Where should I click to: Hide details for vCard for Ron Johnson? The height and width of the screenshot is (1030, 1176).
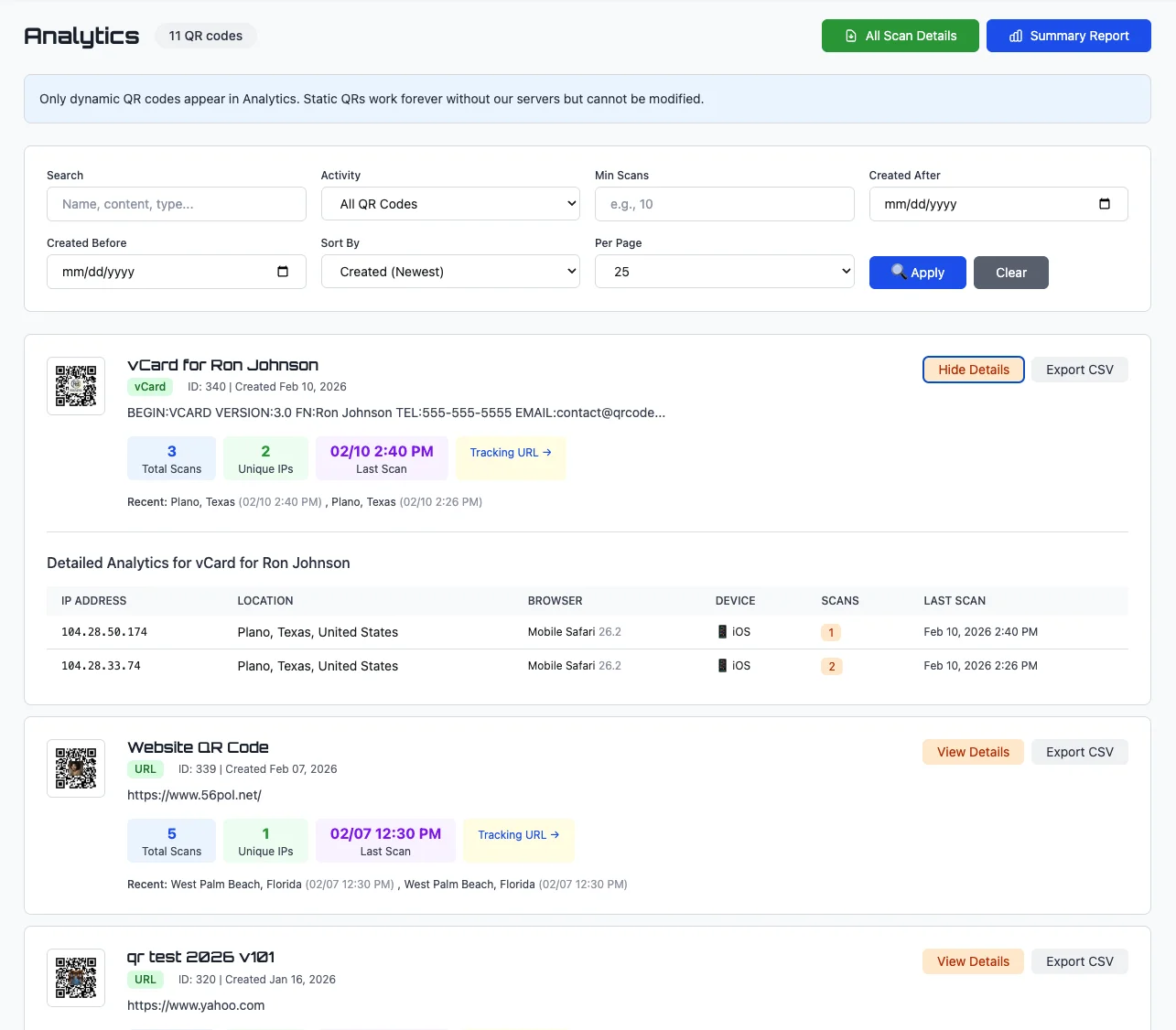[x=973, y=370]
